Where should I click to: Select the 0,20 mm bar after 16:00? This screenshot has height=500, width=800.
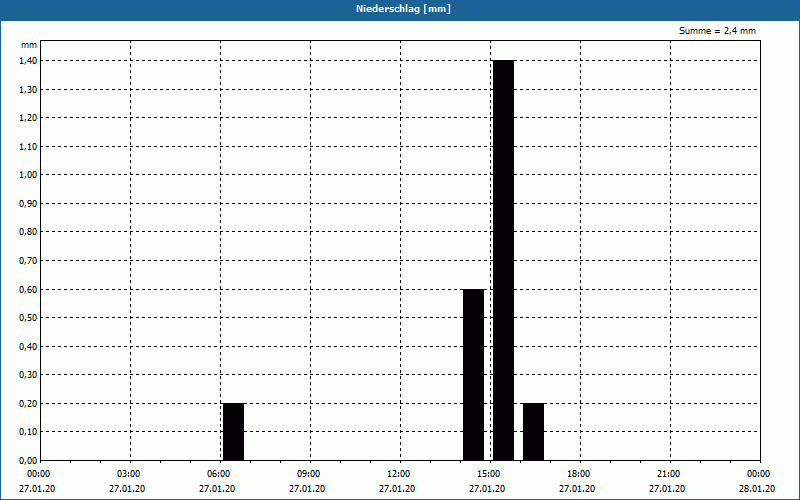click(x=533, y=432)
